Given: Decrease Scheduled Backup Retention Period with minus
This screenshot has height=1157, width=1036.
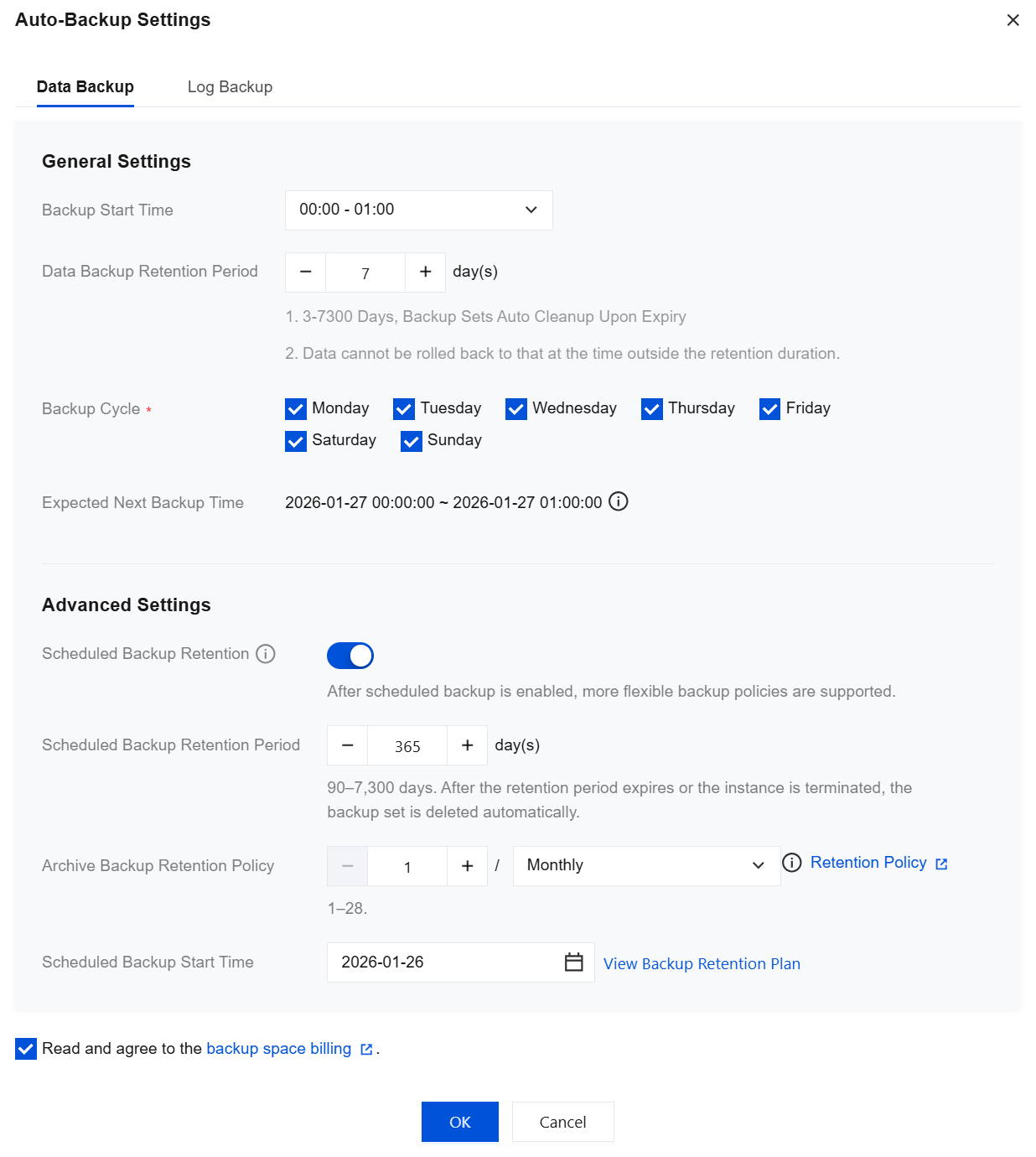Looking at the screenshot, I should pos(348,745).
